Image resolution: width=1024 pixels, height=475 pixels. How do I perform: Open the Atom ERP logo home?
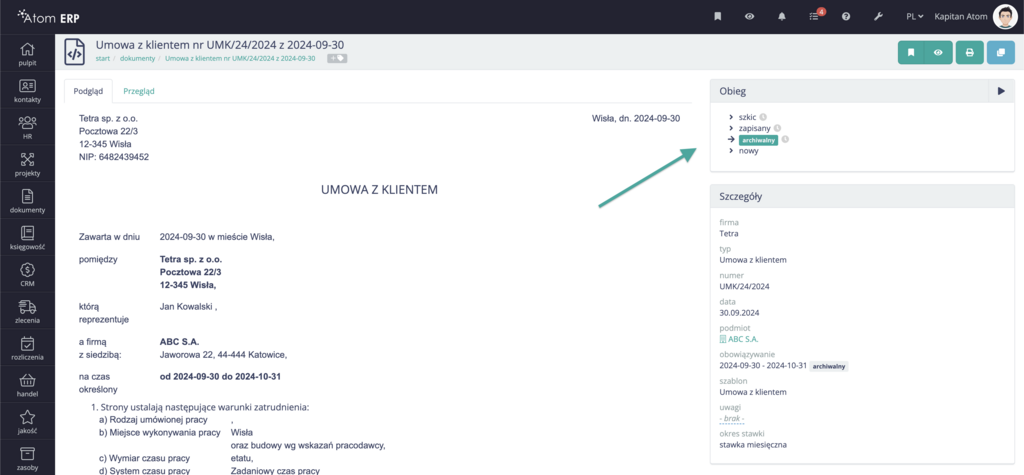48,16
